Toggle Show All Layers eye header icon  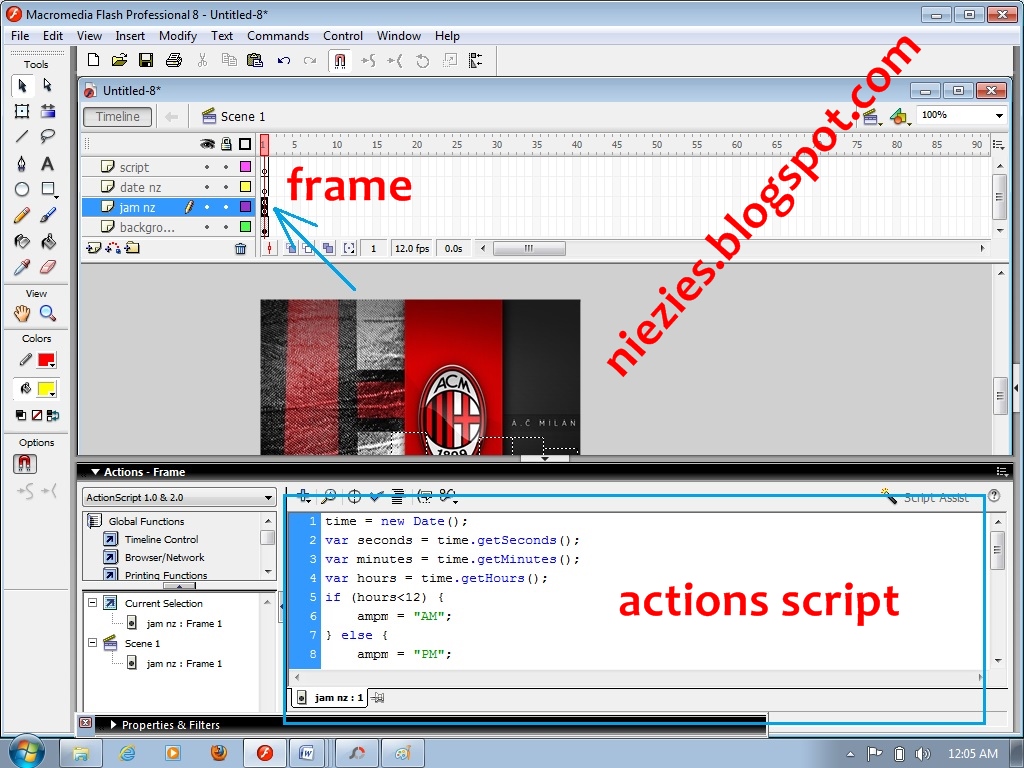[207, 144]
